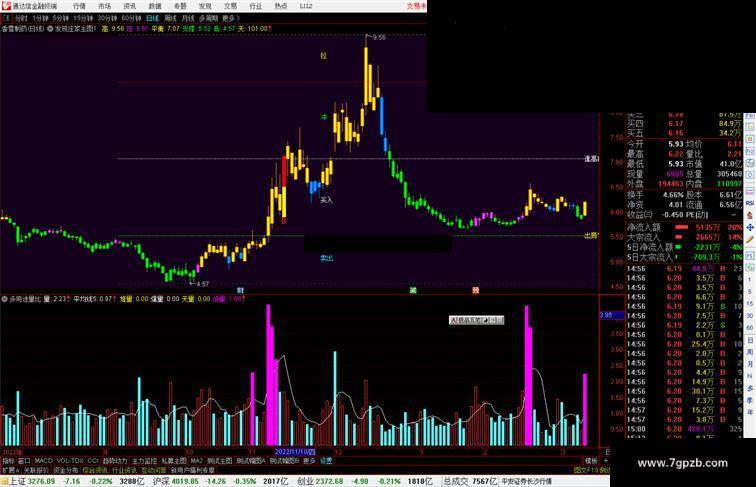Switch sub-chart to VOL-TDX indicator
Image resolution: width=756 pixels, height=487 pixels.
(70, 461)
